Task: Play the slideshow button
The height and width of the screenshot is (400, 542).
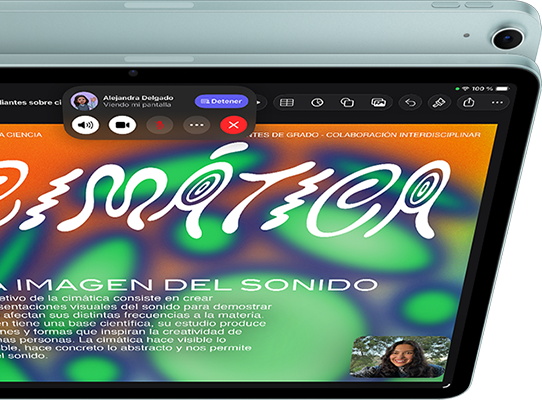Action: [258, 102]
